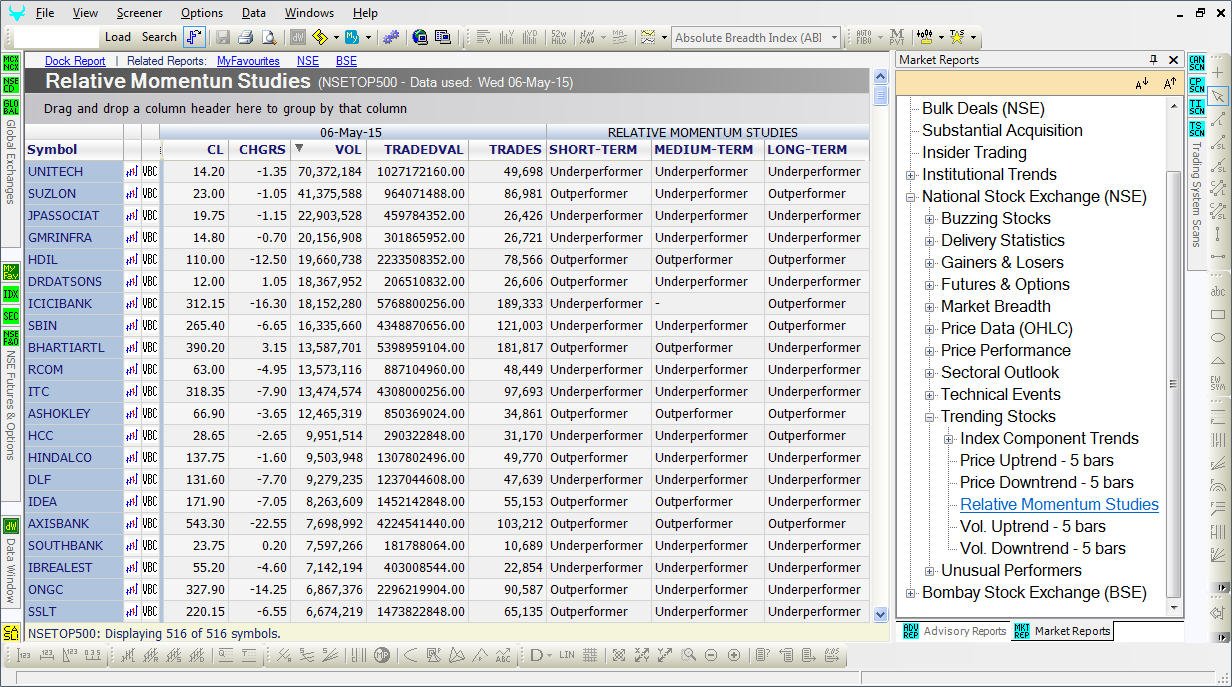
Task: Click the NSE CD sidebar icon
Action: pyautogui.click(x=11, y=84)
